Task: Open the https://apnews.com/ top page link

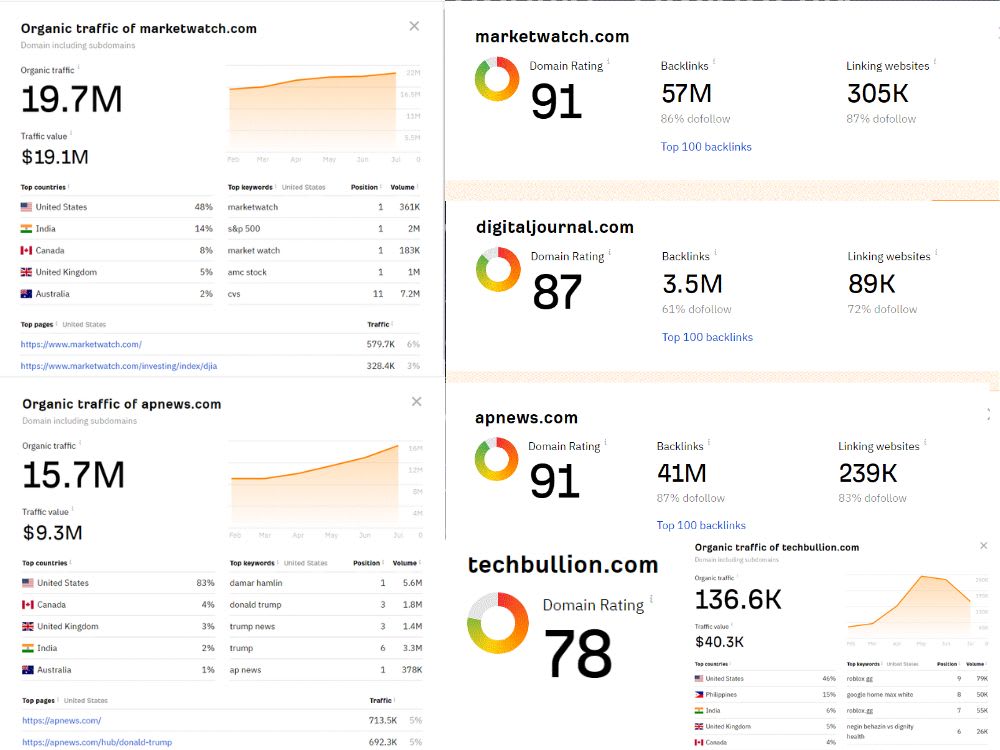Action: pos(61,721)
